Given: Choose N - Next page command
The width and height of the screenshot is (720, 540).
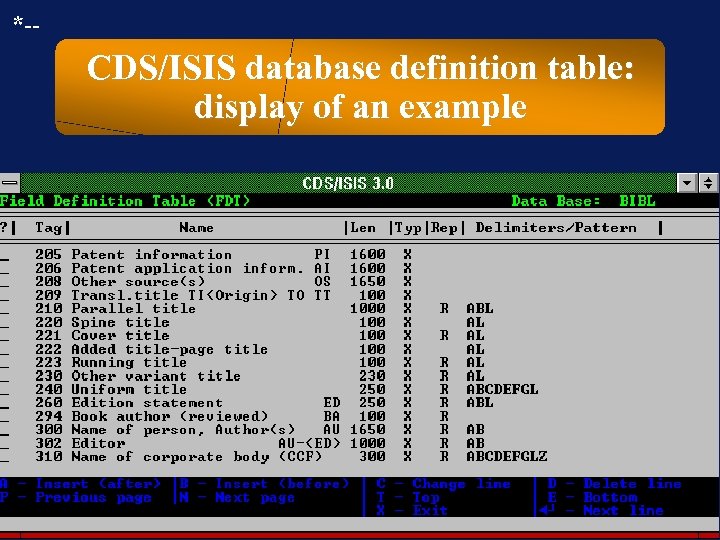Looking at the screenshot, I should pyautogui.click(x=237, y=497).
